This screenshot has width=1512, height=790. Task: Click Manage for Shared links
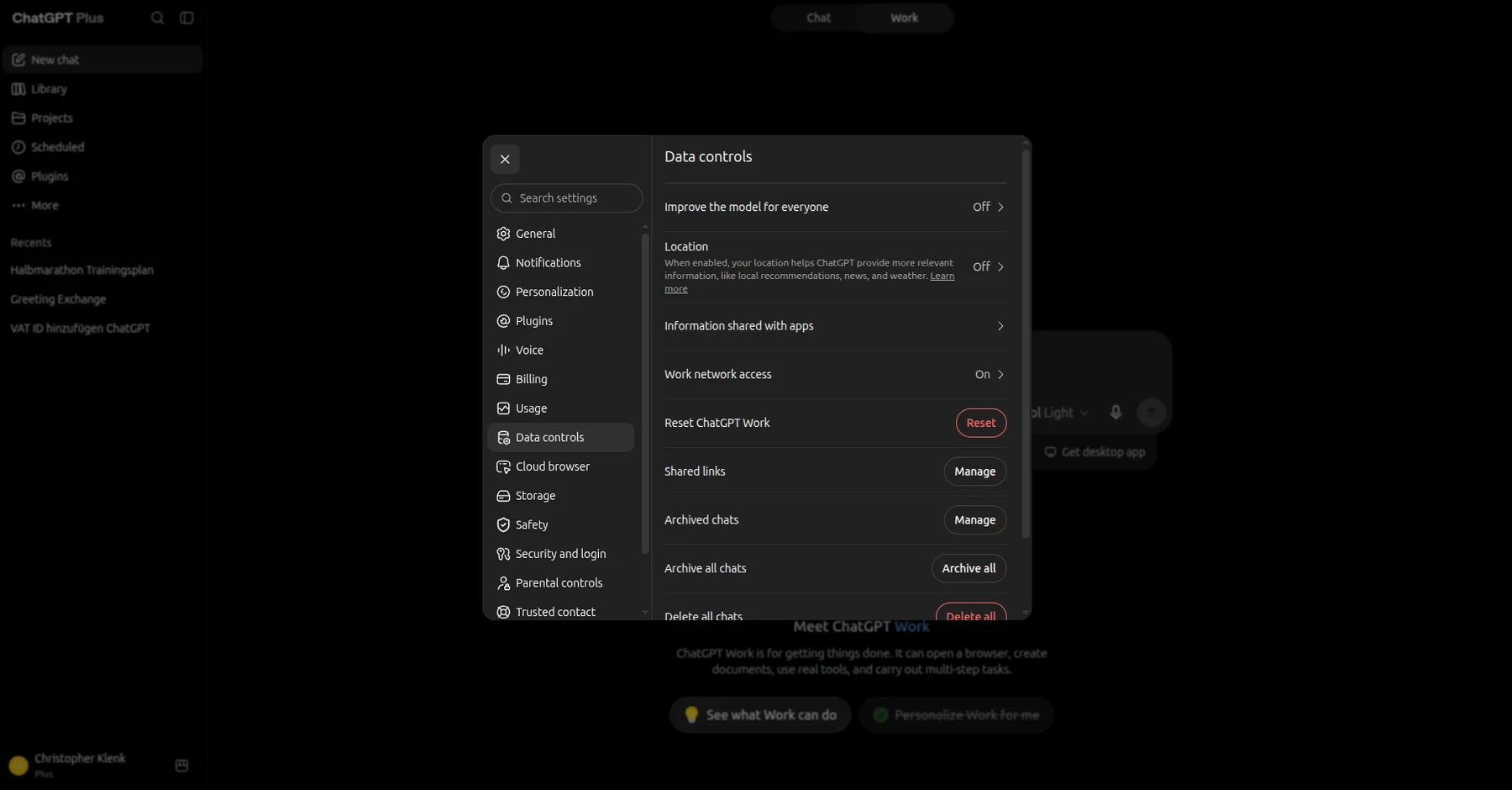(x=974, y=471)
